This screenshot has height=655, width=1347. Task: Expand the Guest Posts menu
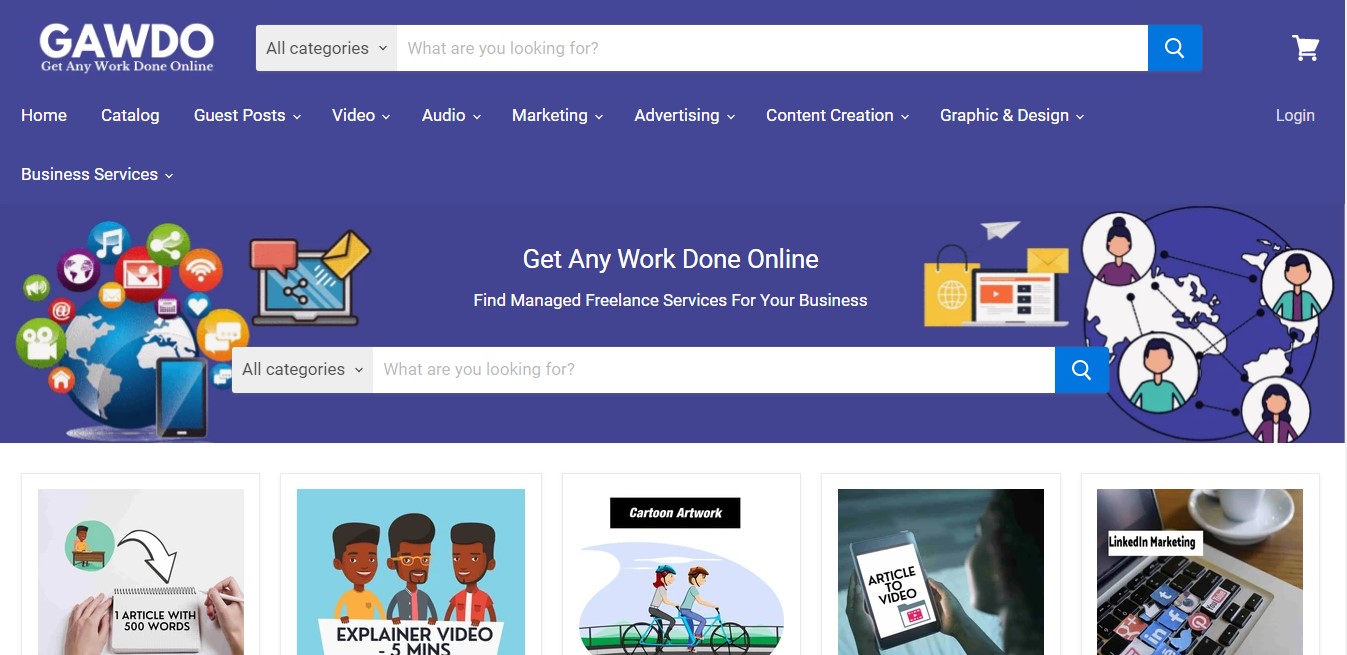(247, 116)
